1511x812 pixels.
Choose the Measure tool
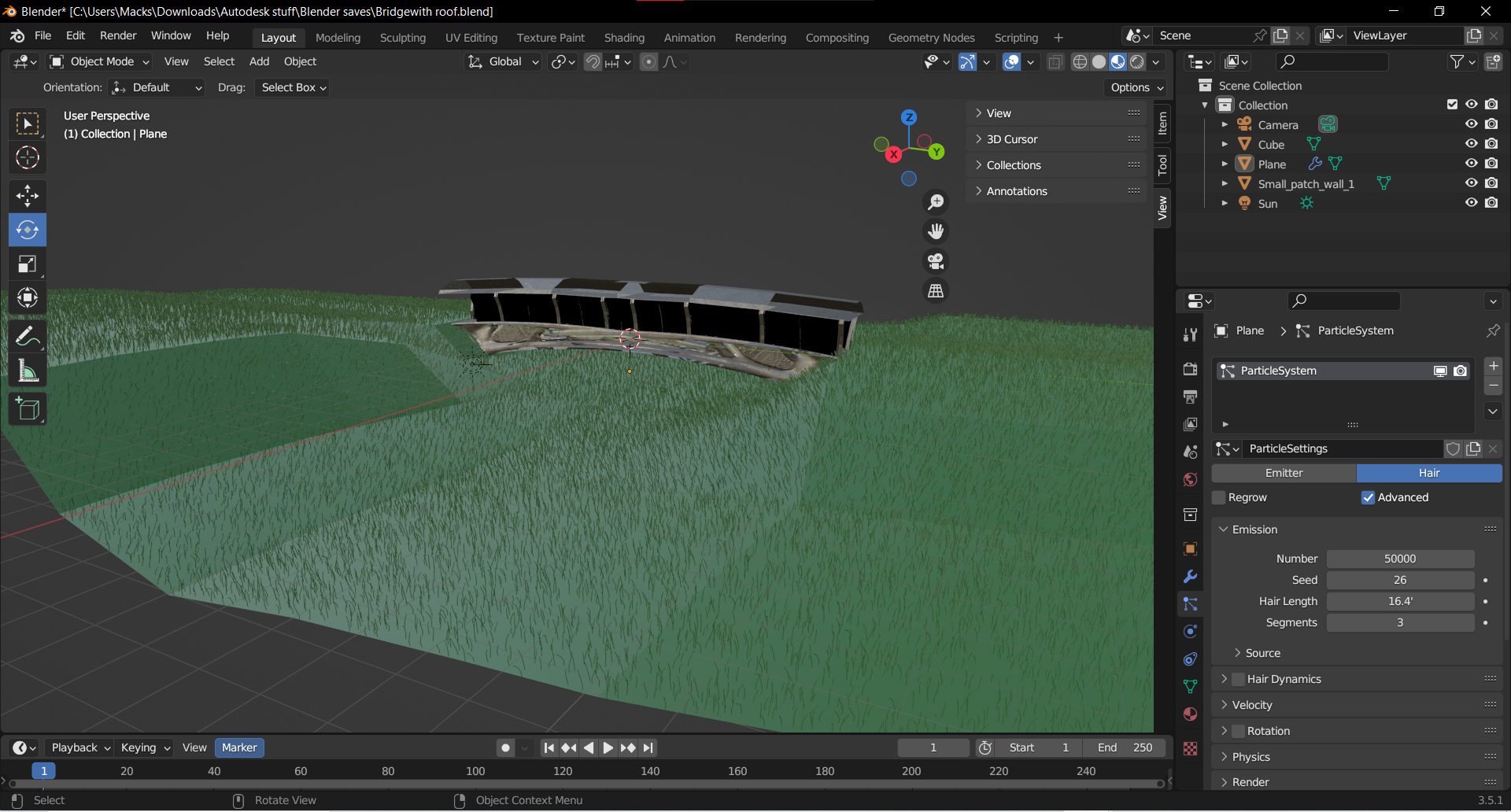28,371
